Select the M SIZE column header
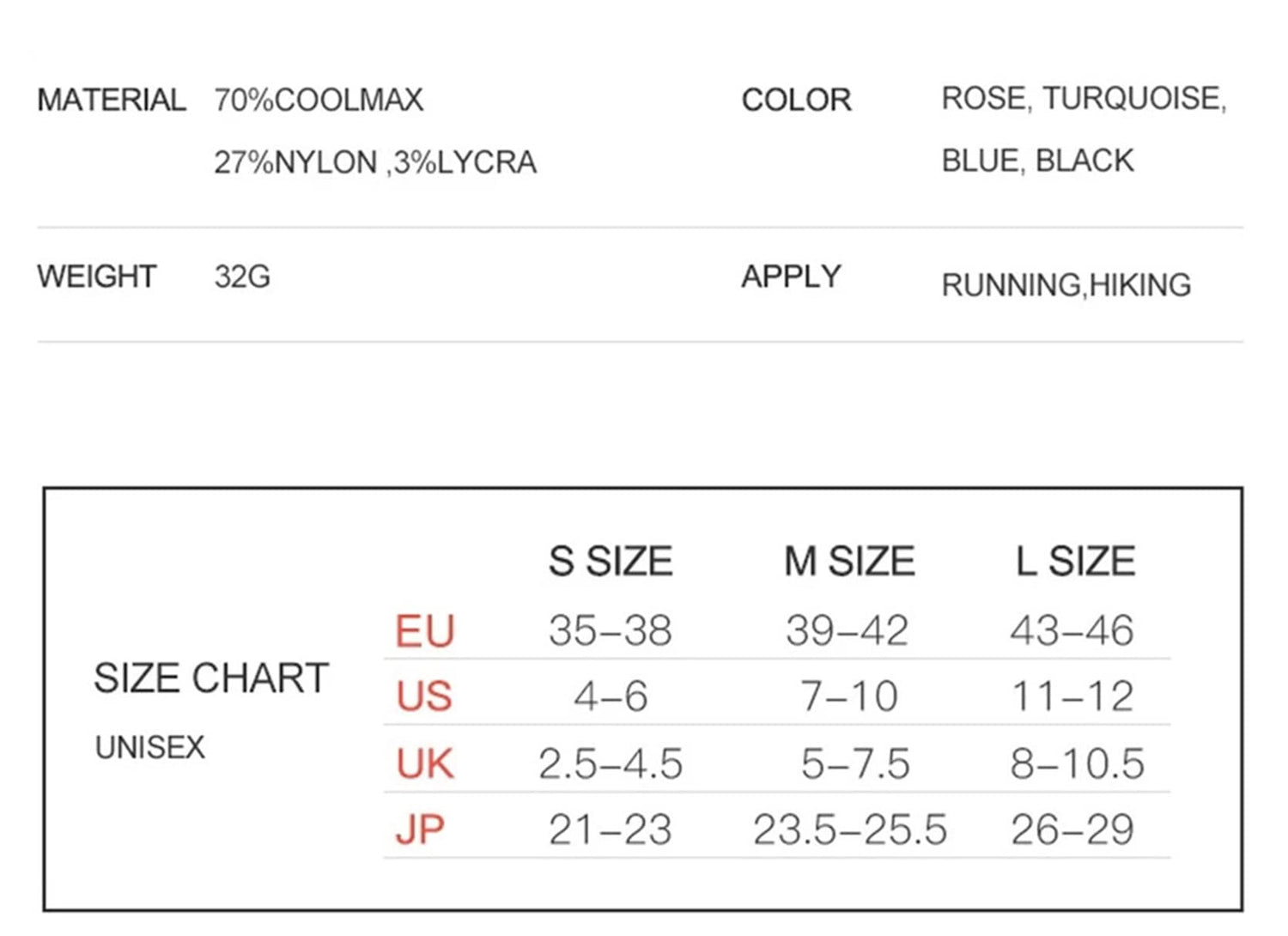 (x=849, y=562)
